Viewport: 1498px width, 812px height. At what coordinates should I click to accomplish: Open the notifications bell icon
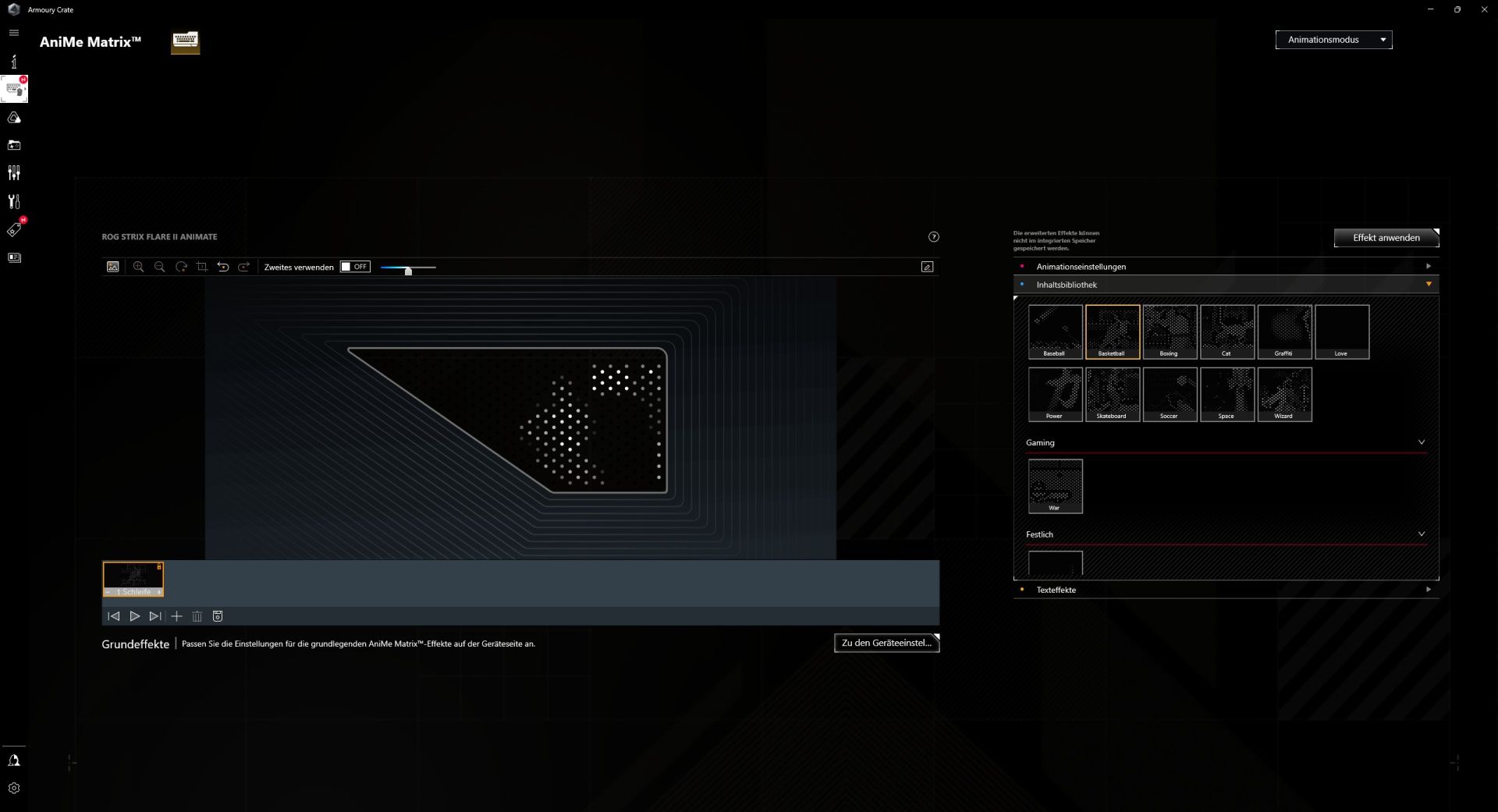click(14, 761)
